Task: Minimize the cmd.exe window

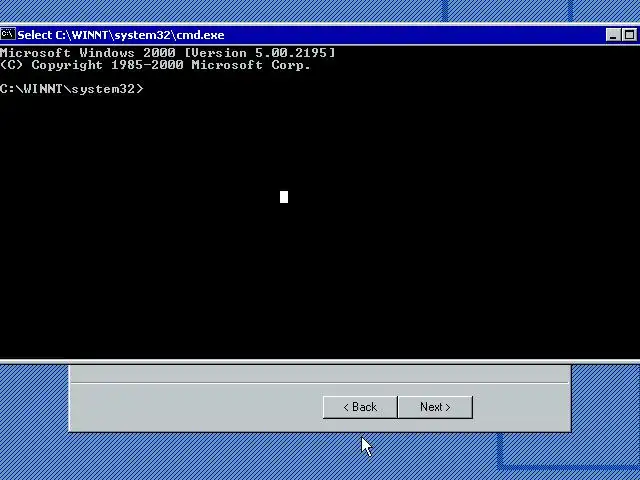Action: (x=613, y=35)
